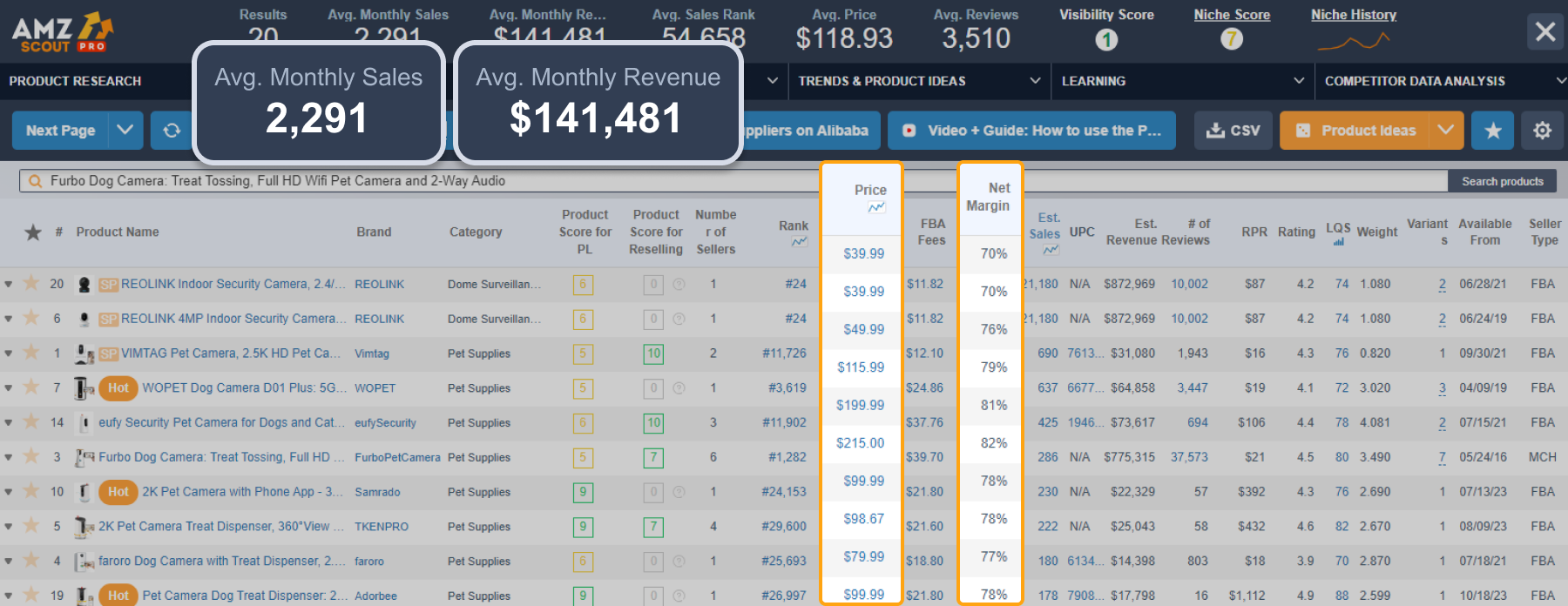
Task: Star the Furbo Dog Camera row
Action: point(31,455)
